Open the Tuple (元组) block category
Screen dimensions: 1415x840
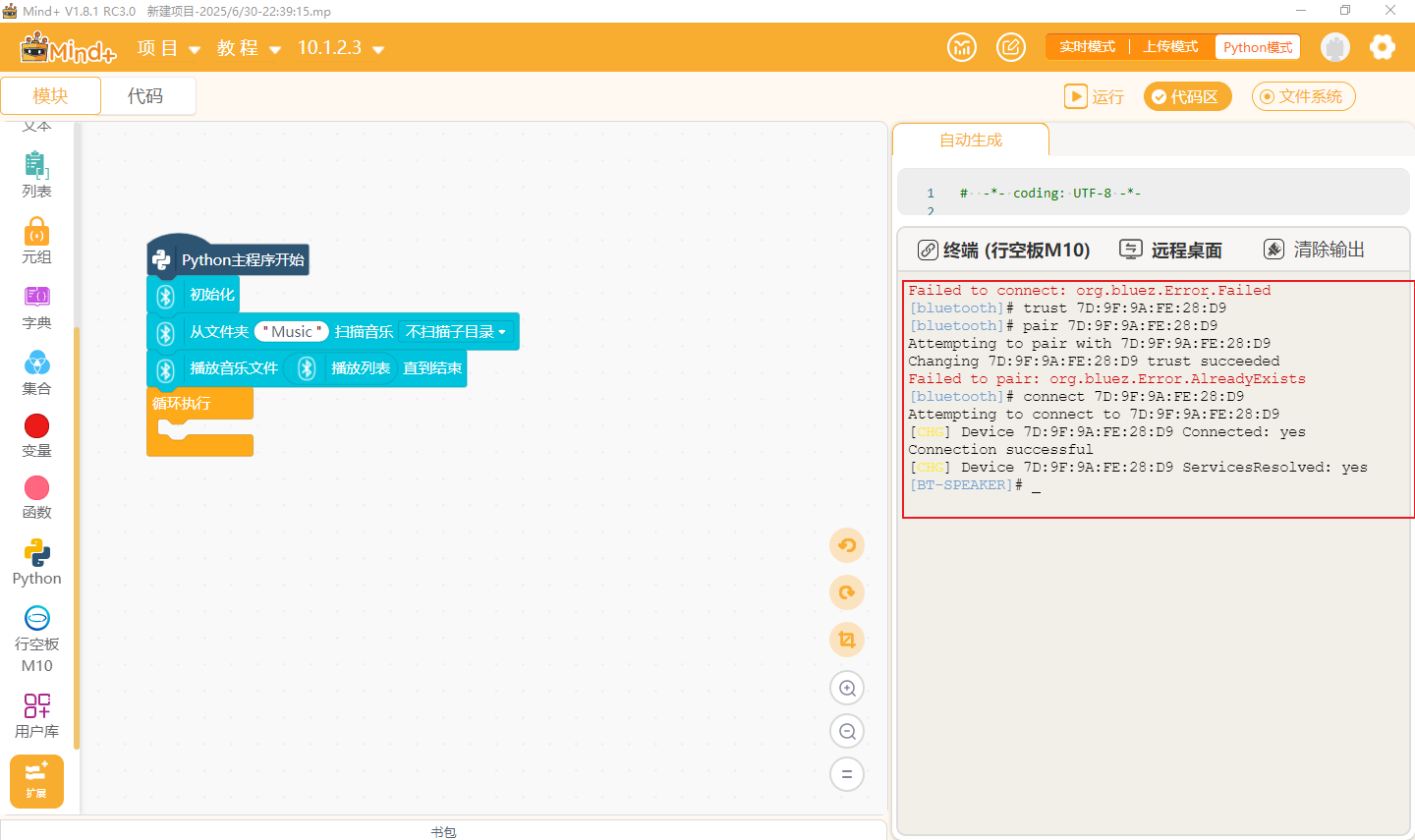pos(36,242)
